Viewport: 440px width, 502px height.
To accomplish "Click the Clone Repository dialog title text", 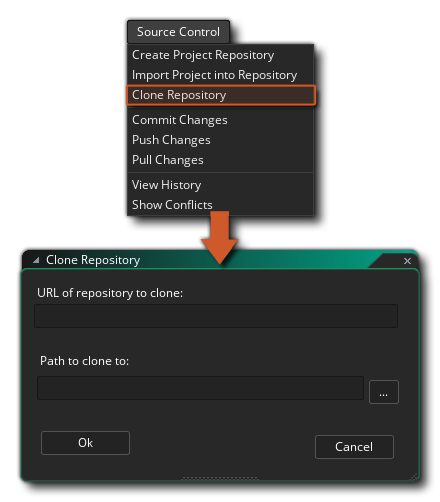I will pyautogui.click(x=93, y=260).
